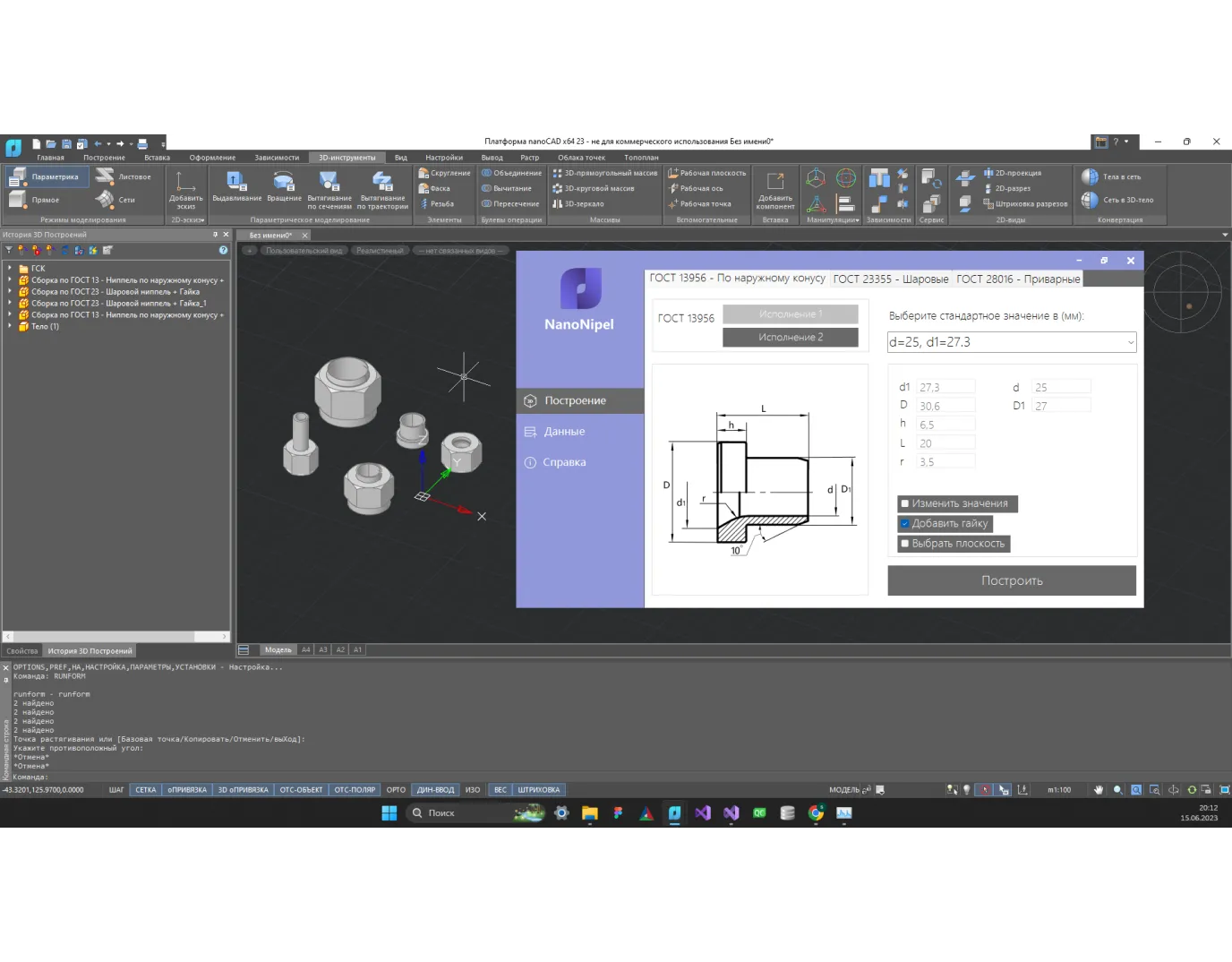Toggle ОРТО mode in status bar

pos(396,790)
